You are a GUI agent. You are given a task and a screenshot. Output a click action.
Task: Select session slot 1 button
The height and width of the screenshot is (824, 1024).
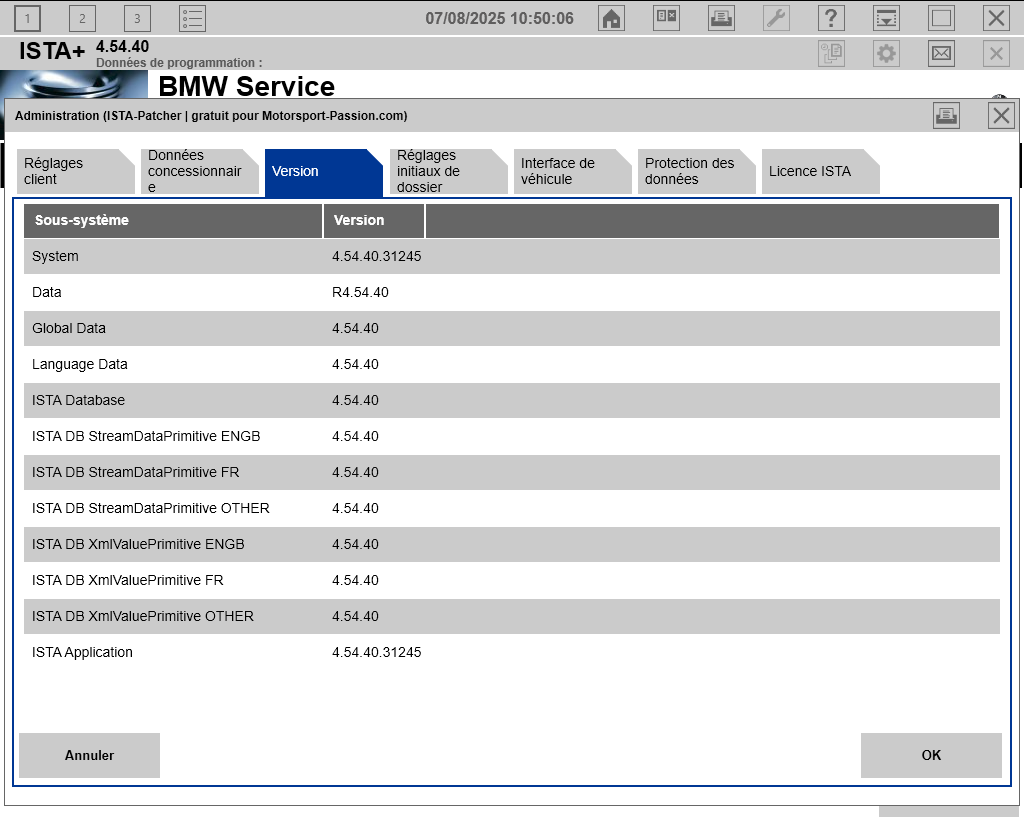coord(27,18)
